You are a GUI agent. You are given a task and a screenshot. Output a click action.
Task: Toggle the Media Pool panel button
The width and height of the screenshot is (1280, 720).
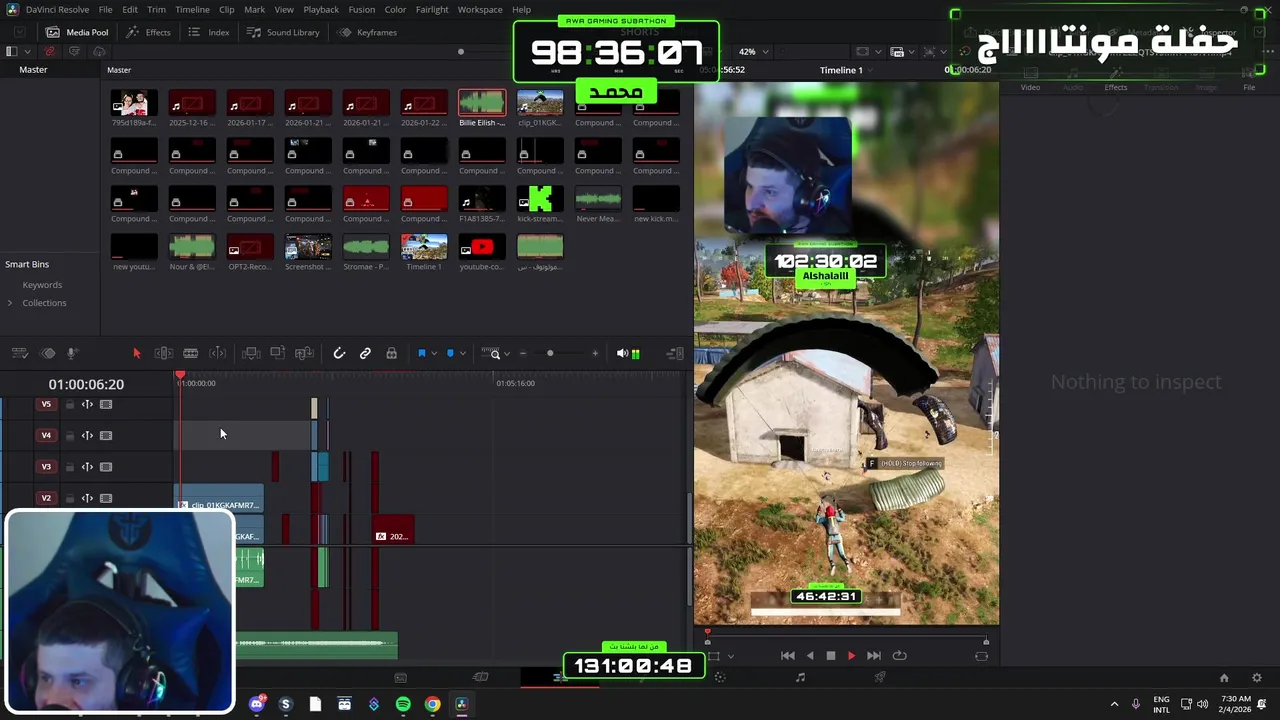click(77, 32)
